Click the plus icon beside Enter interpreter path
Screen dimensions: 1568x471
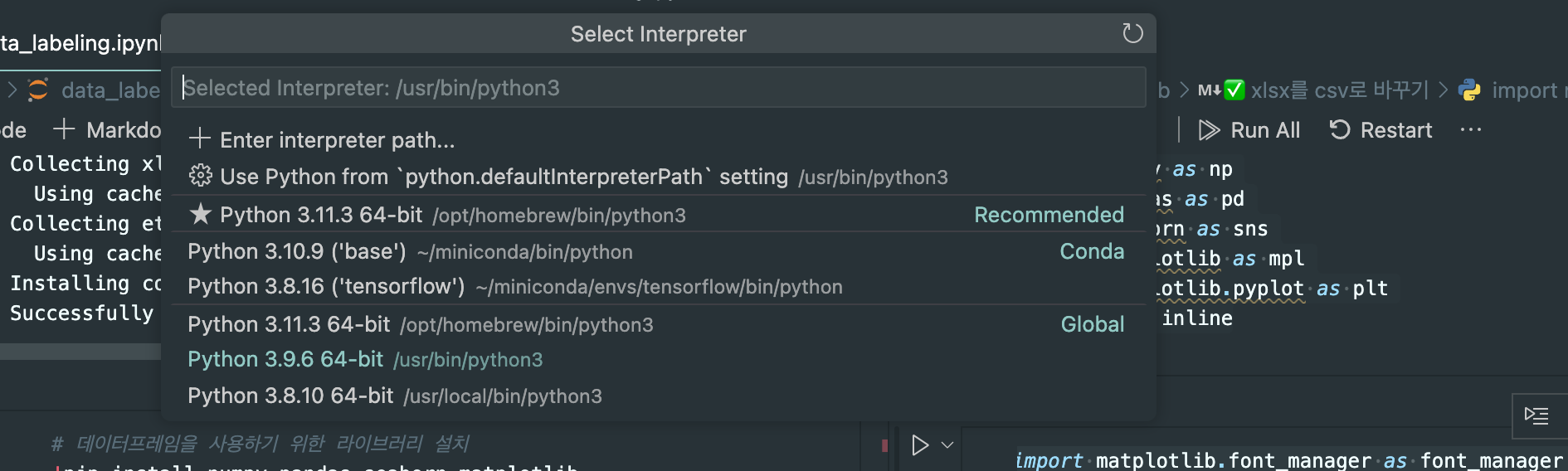click(x=200, y=138)
